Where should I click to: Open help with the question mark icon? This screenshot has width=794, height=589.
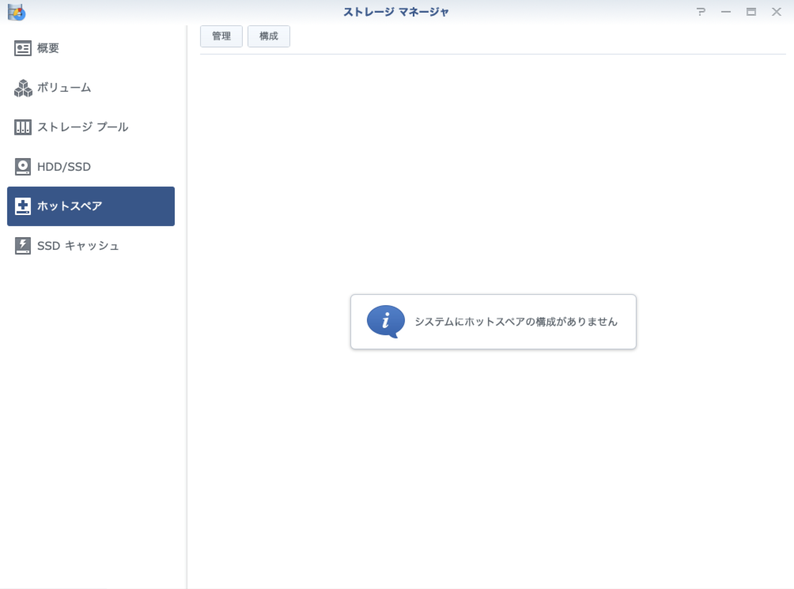click(701, 12)
